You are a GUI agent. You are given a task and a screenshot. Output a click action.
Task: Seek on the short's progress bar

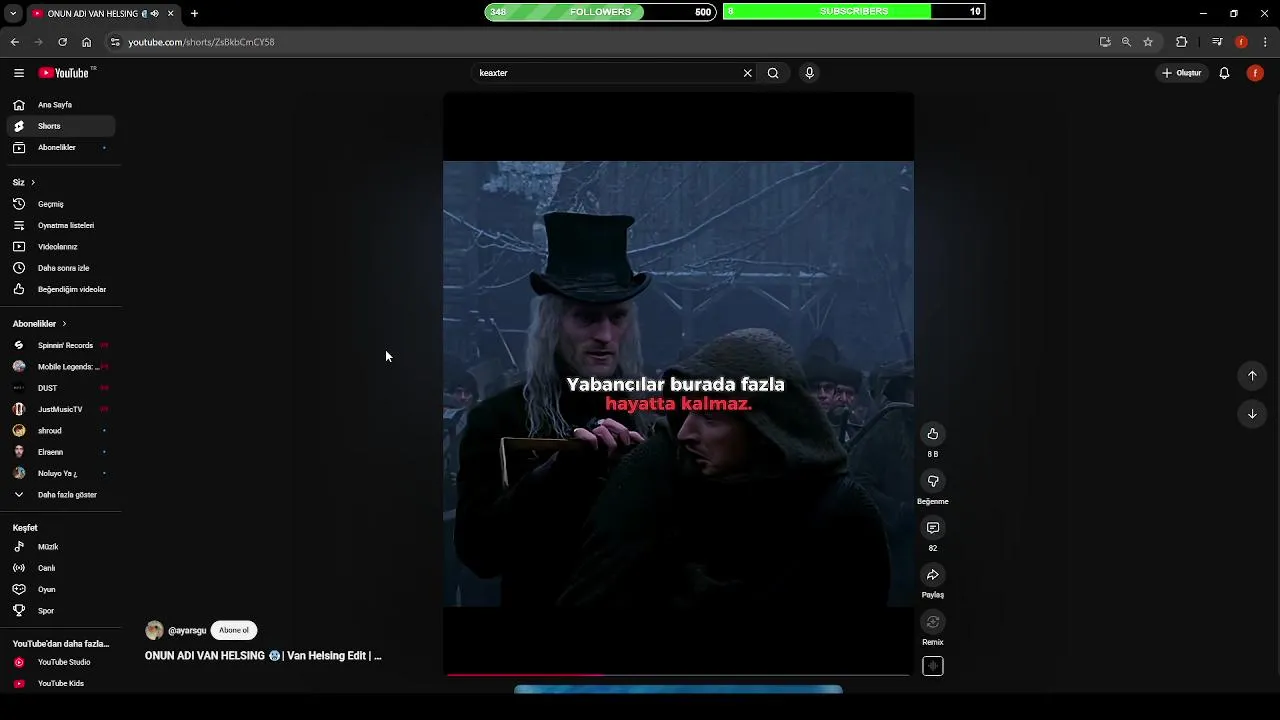point(678,675)
